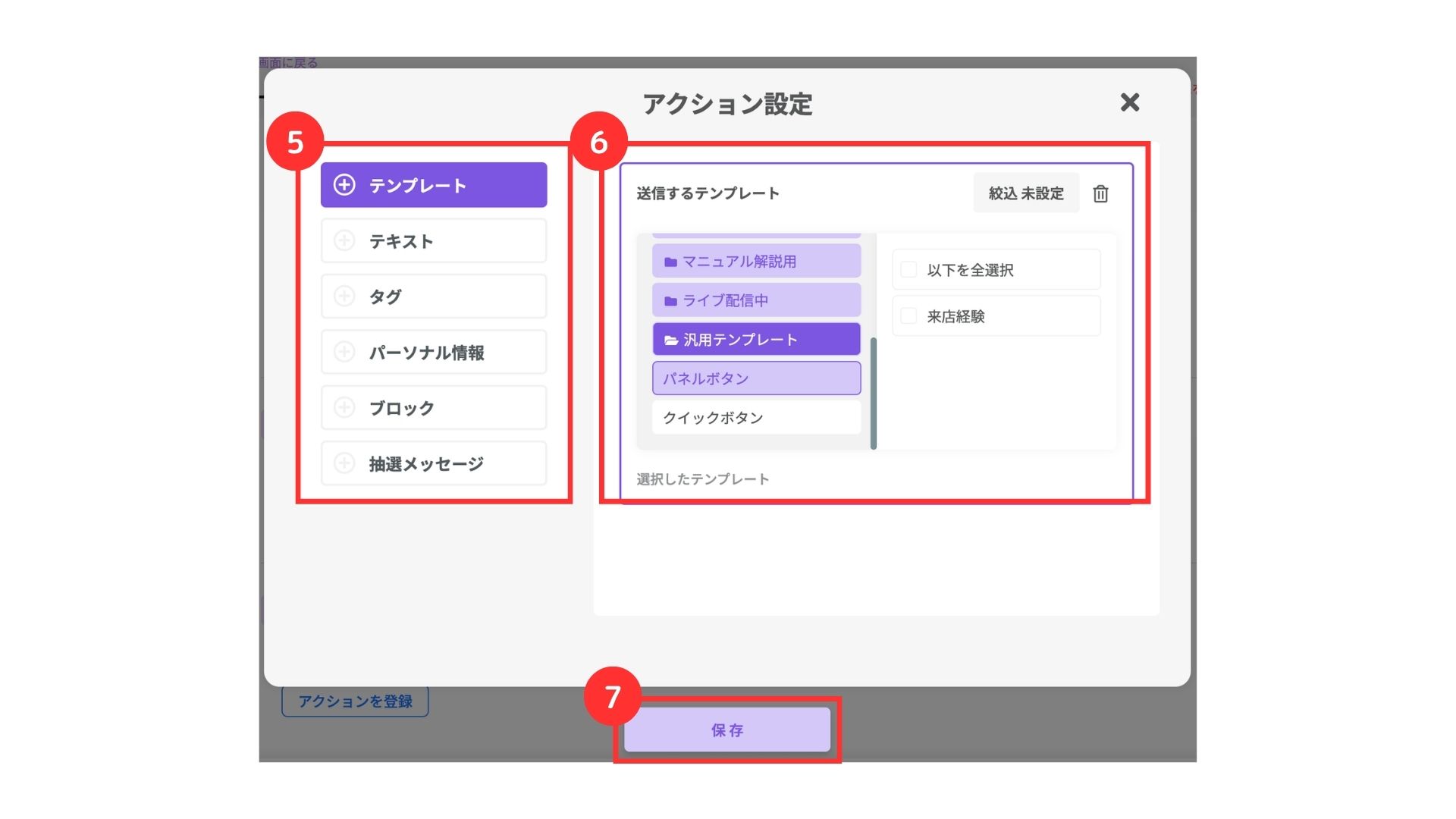The height and width of the screenshot is (819, 1456).
Task: Delete the template action with the trash icon
Action: (1100, 194)
